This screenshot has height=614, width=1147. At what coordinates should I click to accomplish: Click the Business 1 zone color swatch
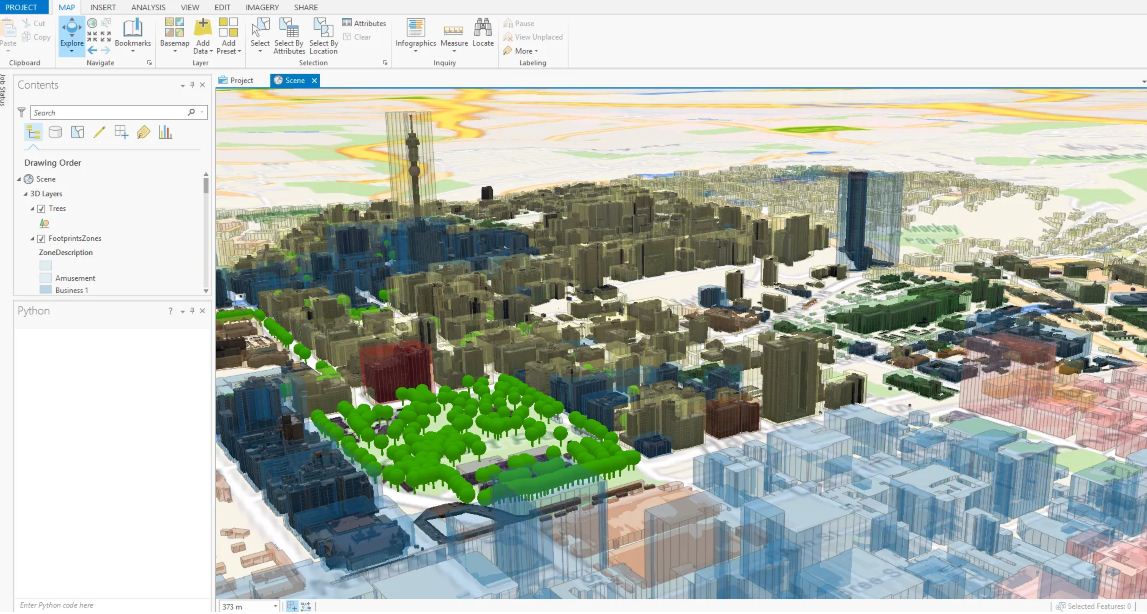click(x=45, y=290)
